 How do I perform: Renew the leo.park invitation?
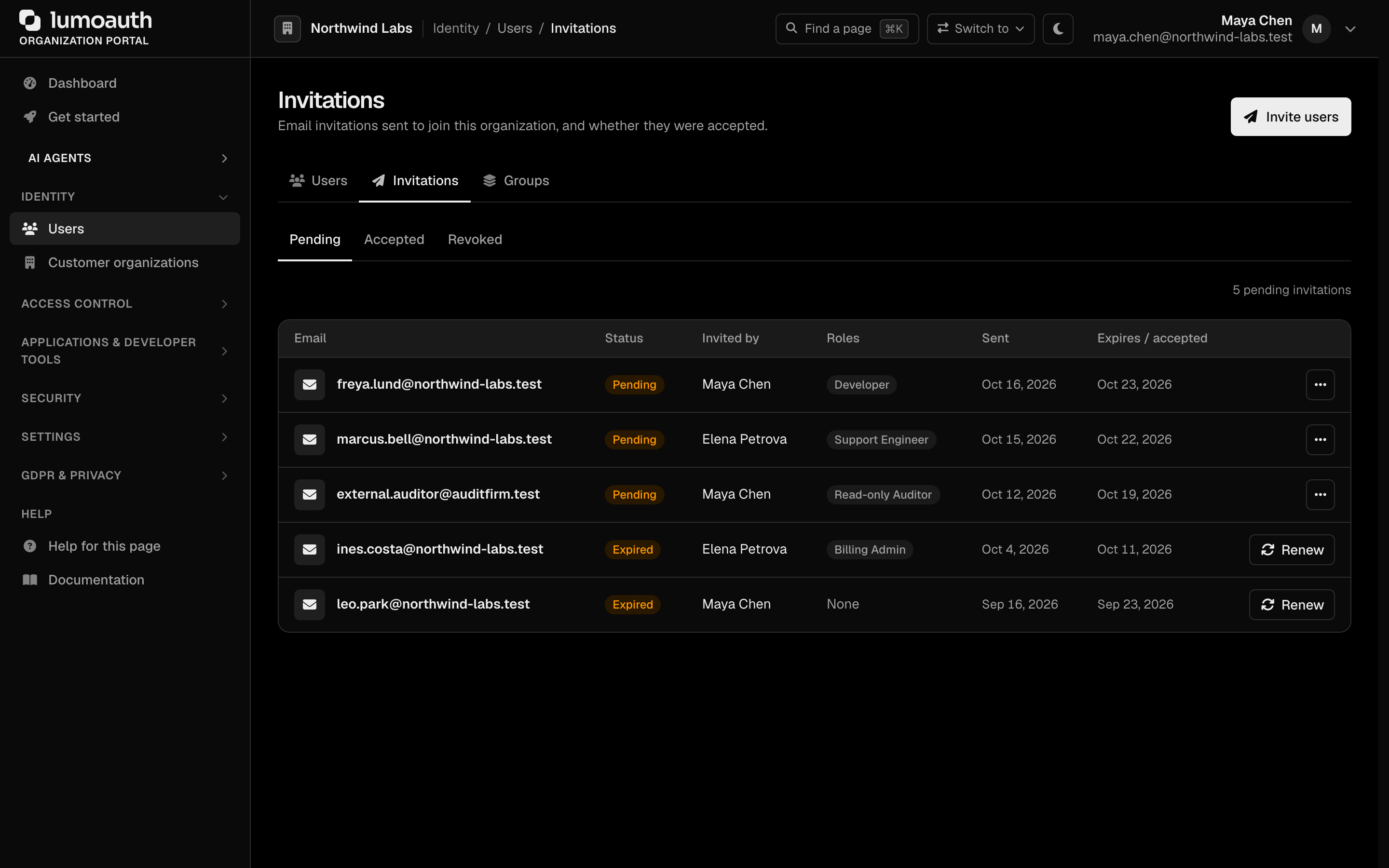pos(1292,605)
